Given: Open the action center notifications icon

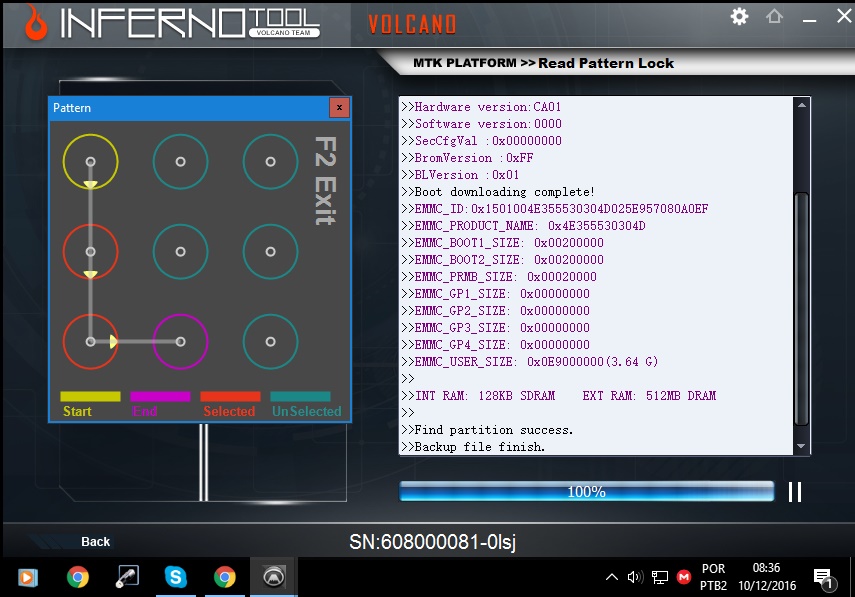Looking at the screenshot, I should 824,578.
